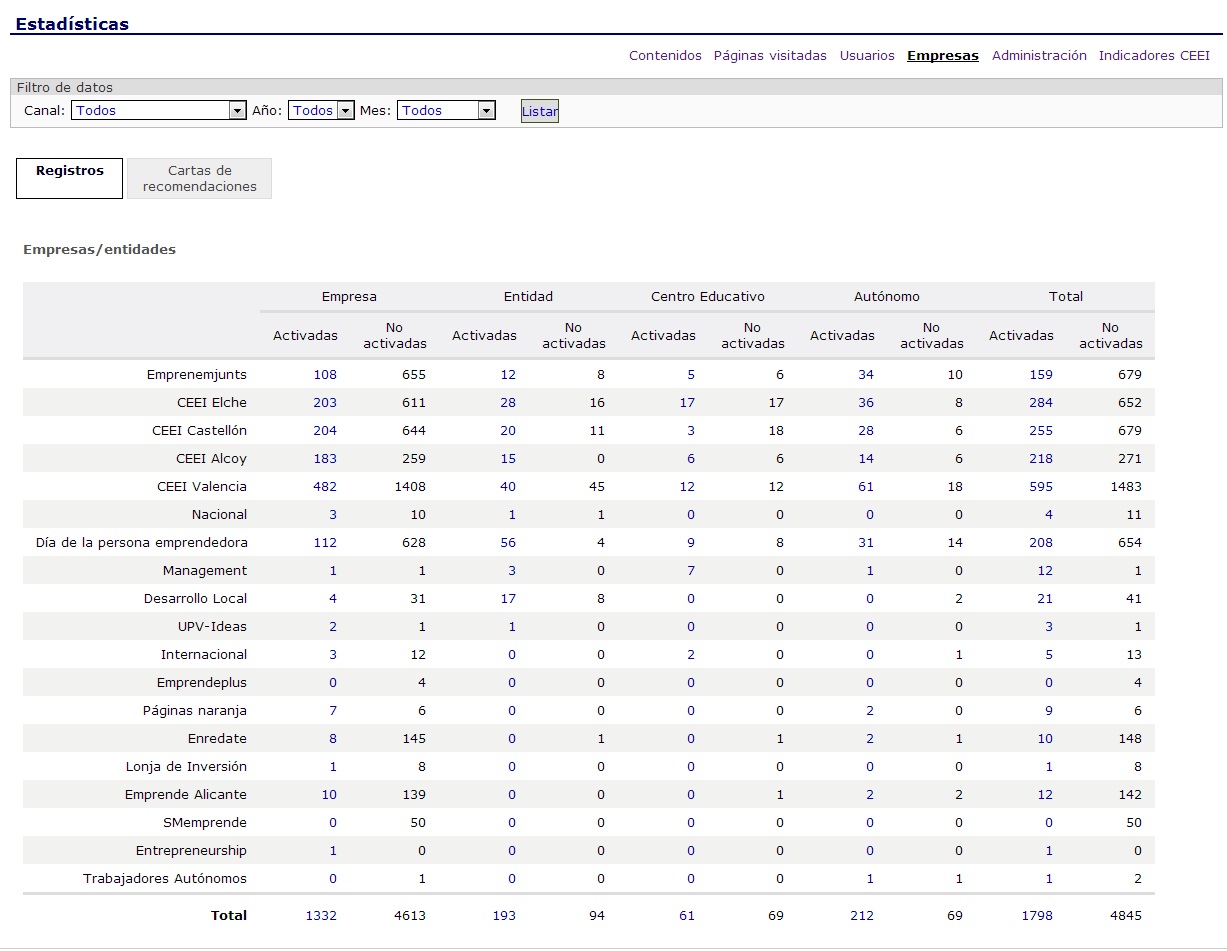
Task: Click grand total activated link 1798
Action: tap(1037, 916)
